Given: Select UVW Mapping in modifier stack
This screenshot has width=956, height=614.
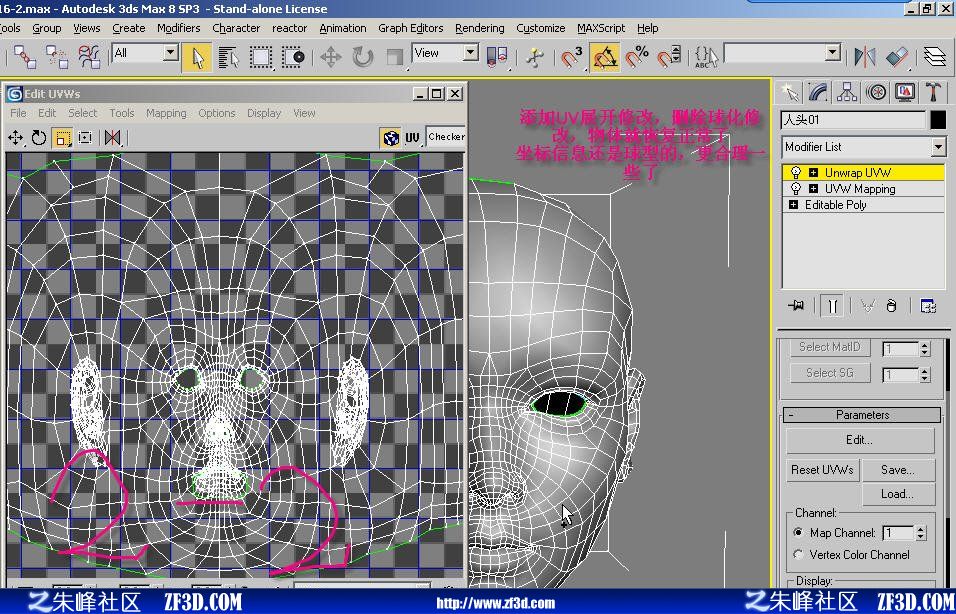Looking at the screenshot, I should (860, 189).
